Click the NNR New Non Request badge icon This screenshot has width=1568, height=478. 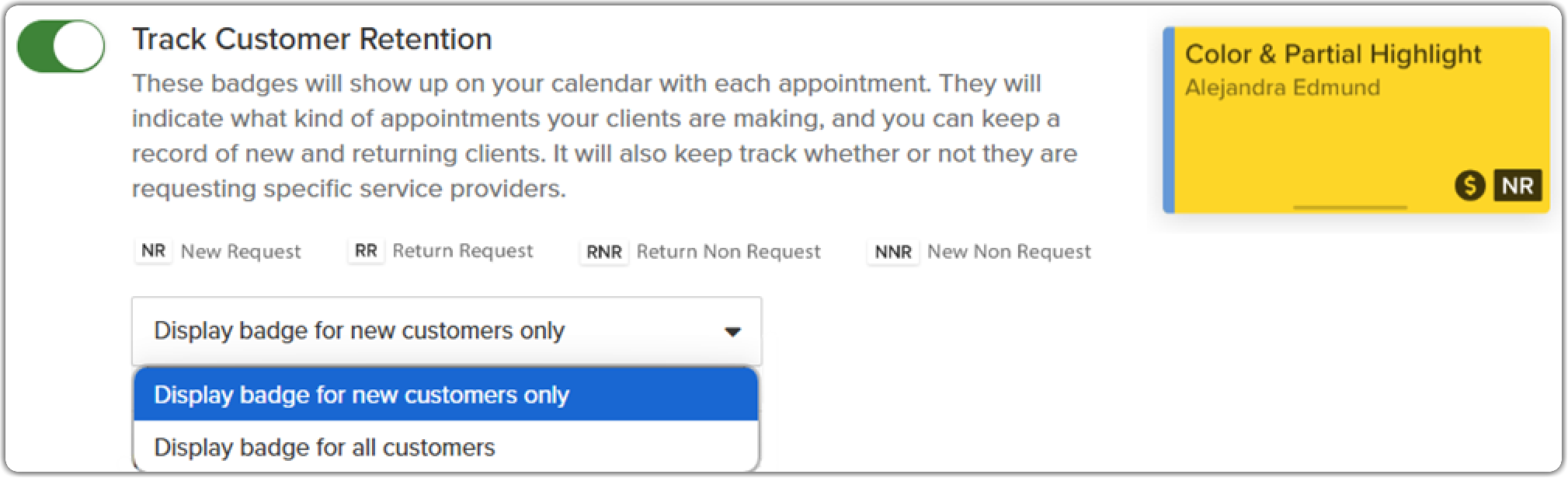tap(892, 251)
